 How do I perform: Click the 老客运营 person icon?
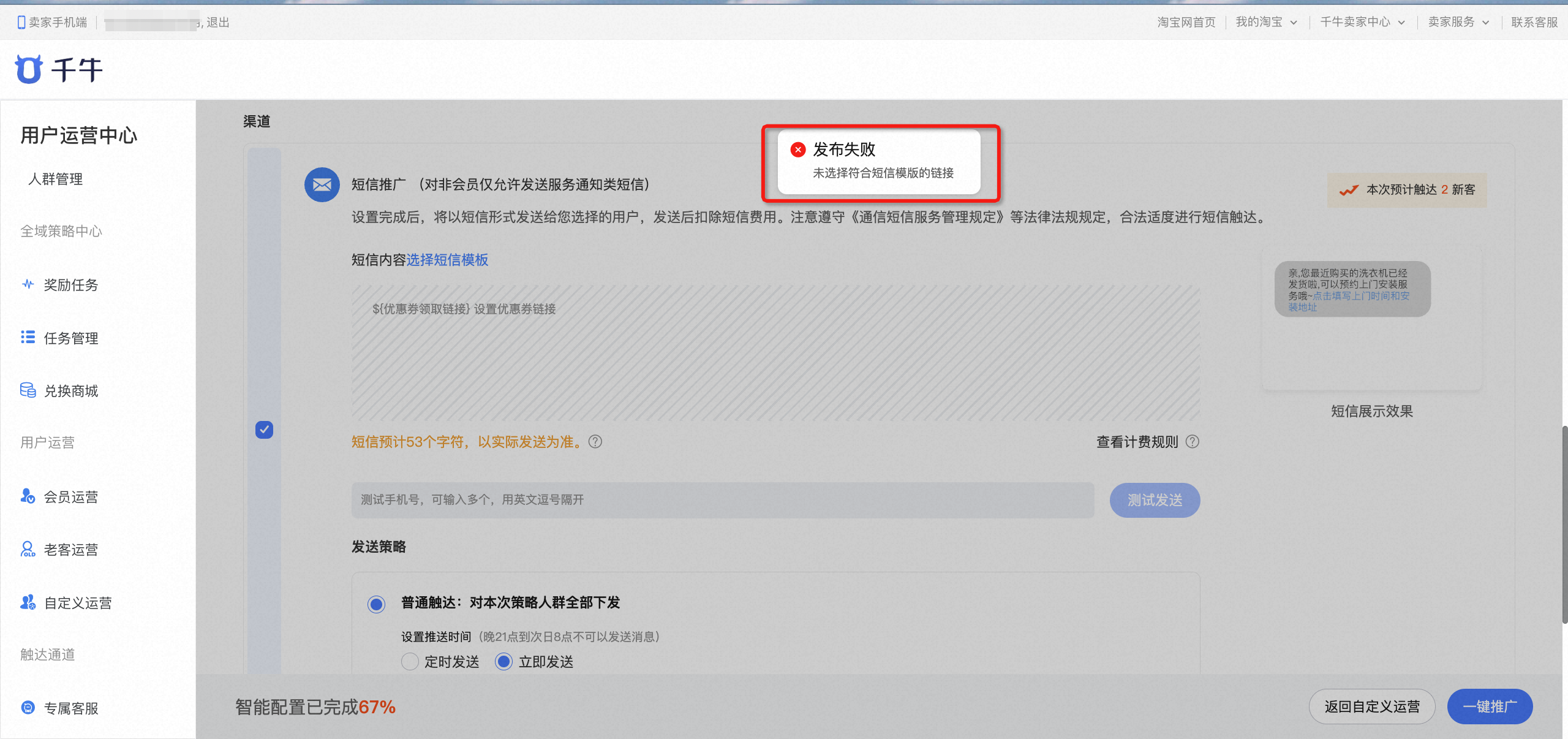click(x=28, y=549)
